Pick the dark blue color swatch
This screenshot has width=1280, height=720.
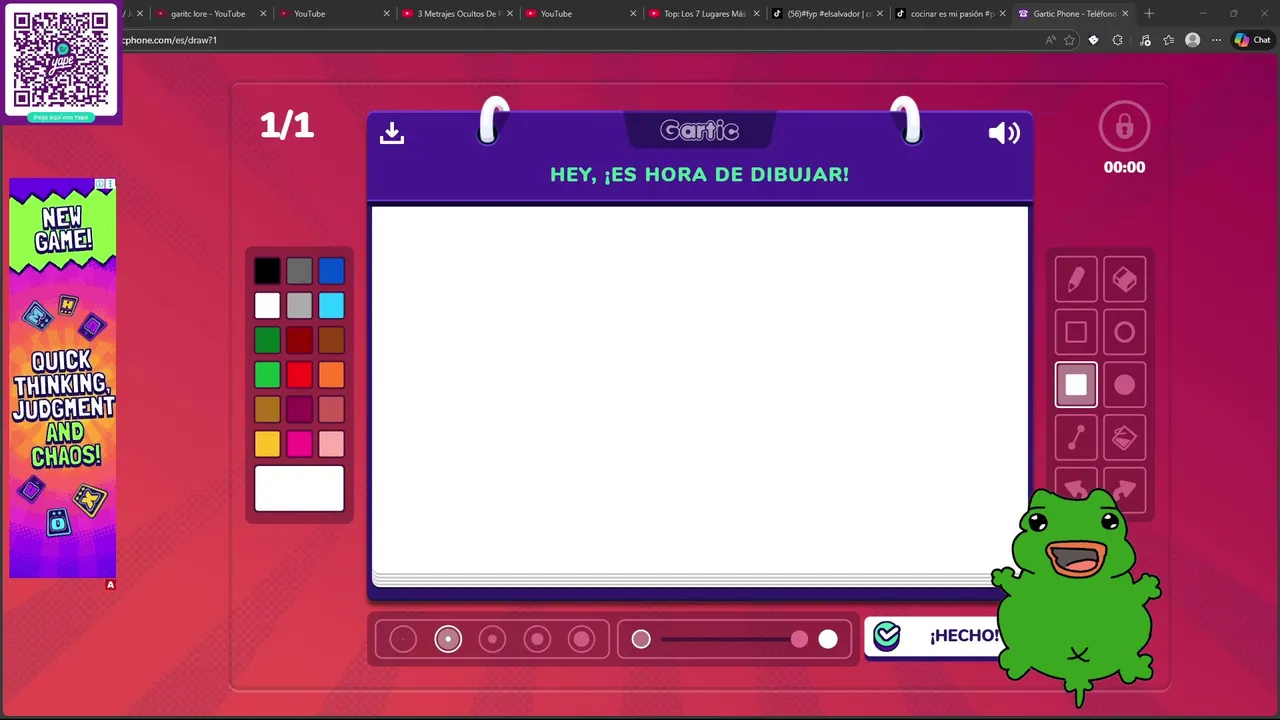click(x=331, y=271)
